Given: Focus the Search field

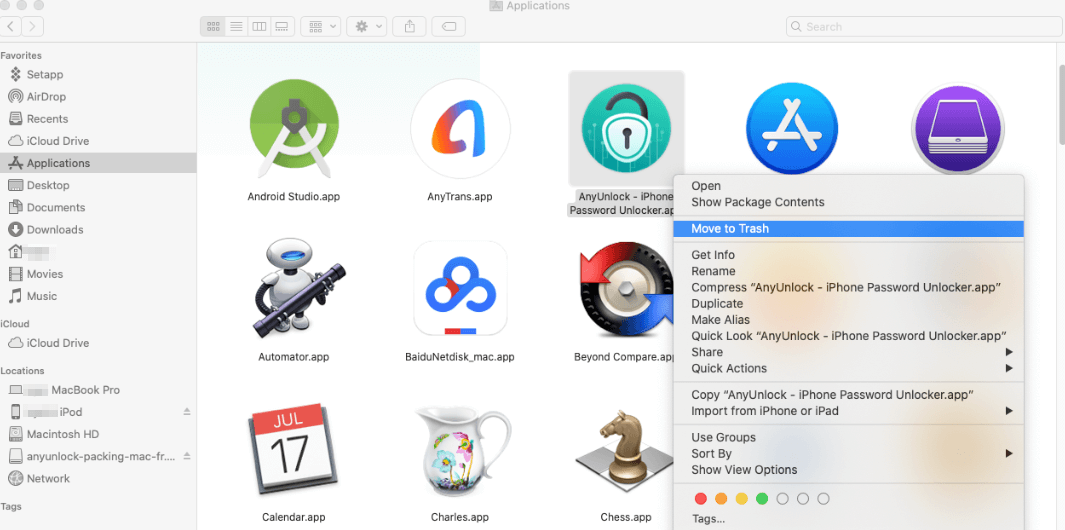Looking at the screenshot, I should pos(924,26).
